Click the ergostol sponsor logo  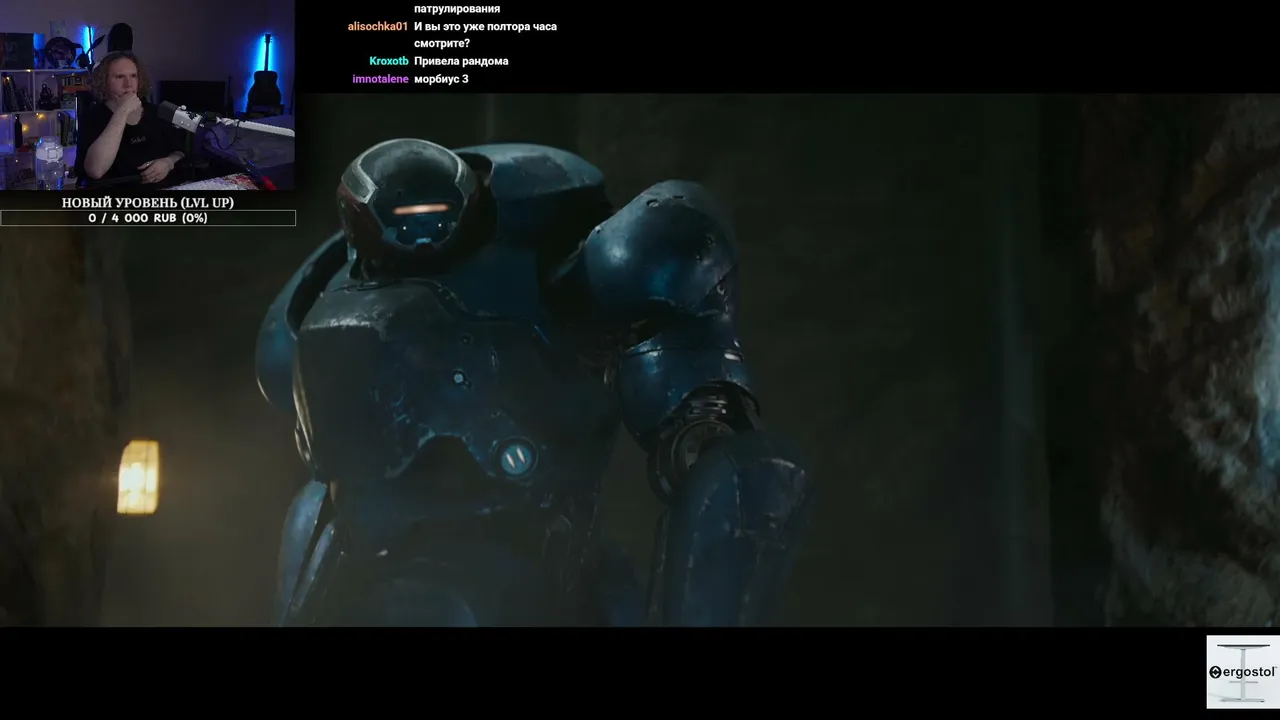[x=1243, y=672]
